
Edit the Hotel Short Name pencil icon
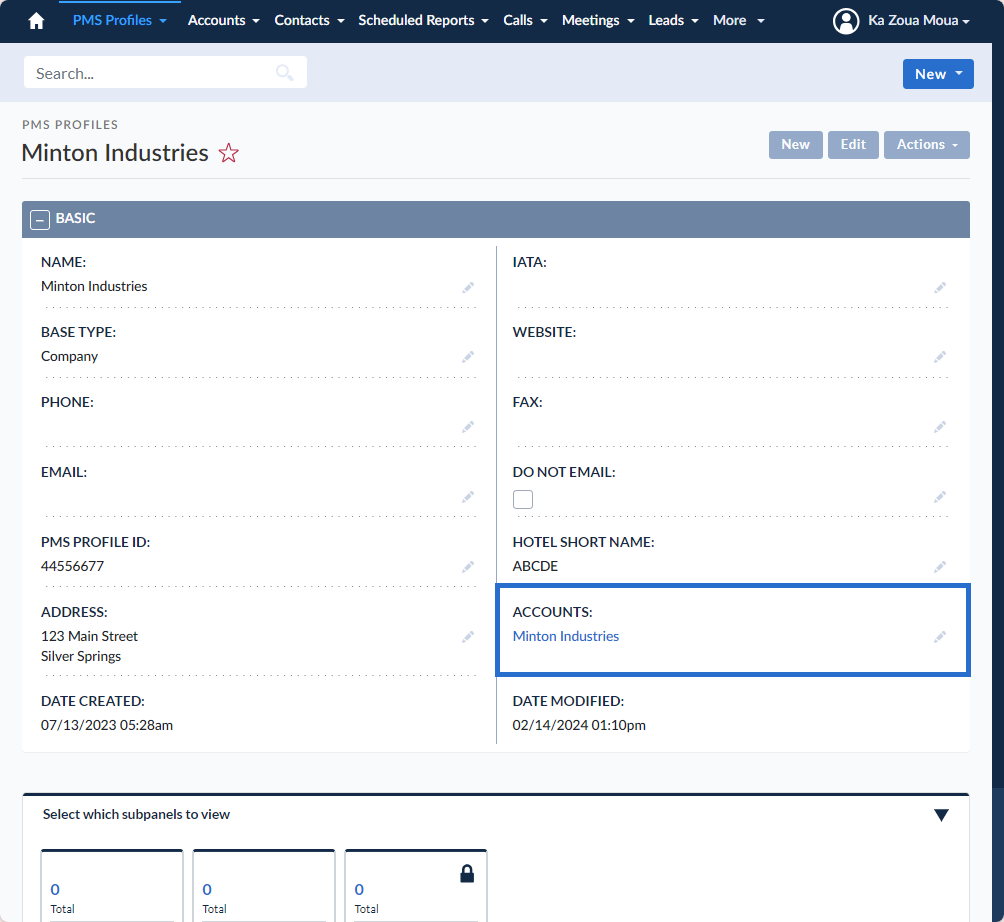(939, 567)
